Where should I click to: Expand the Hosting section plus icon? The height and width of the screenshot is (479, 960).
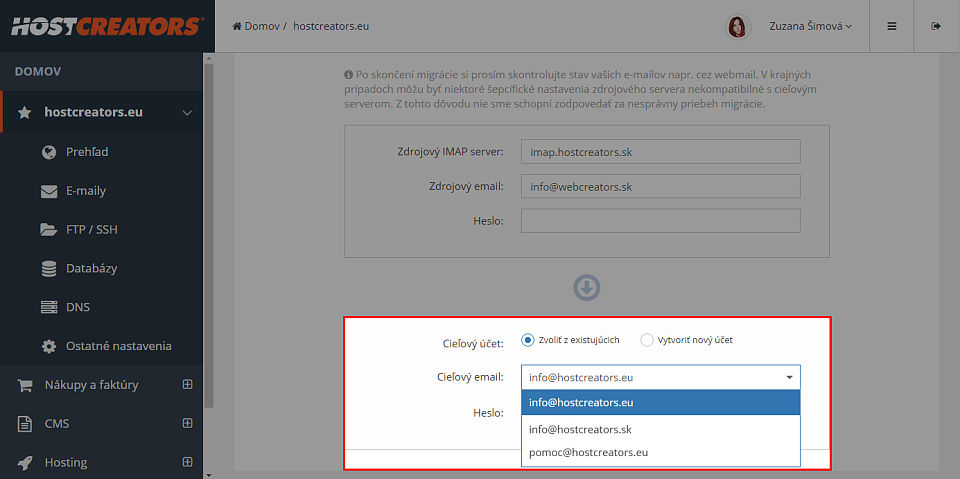[187, 462]
